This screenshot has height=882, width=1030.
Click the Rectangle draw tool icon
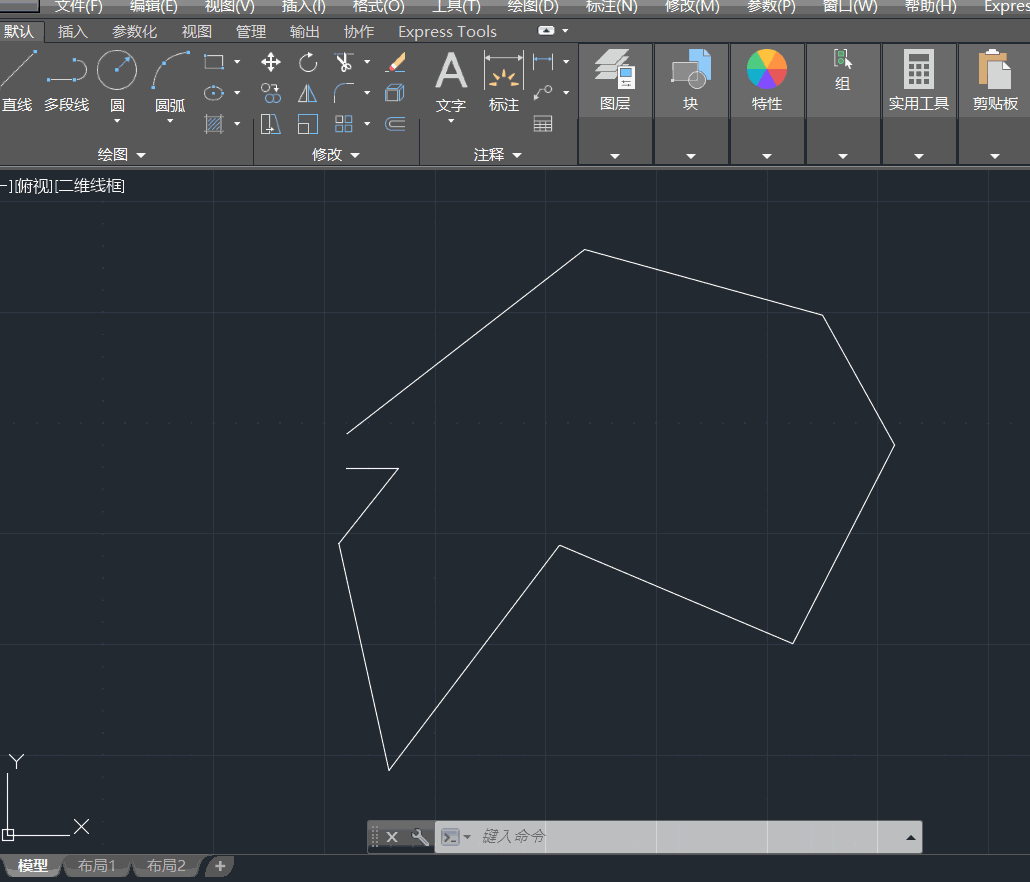214,62
